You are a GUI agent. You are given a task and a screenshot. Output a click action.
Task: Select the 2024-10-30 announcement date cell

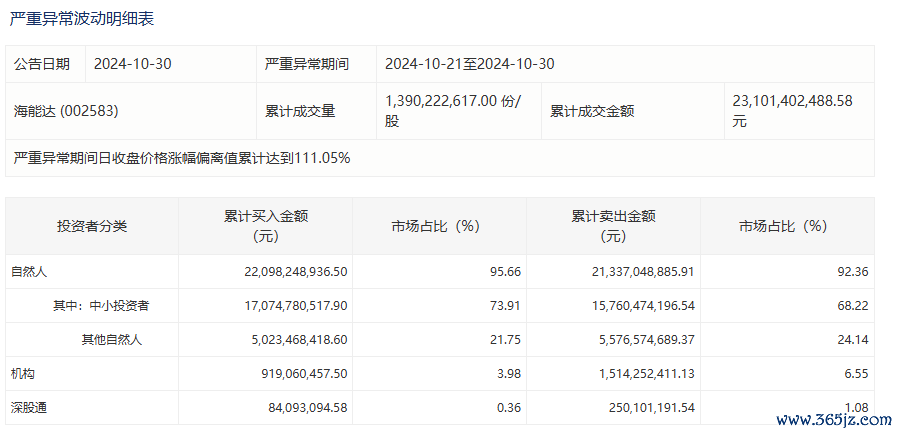[x=132, y=64]
